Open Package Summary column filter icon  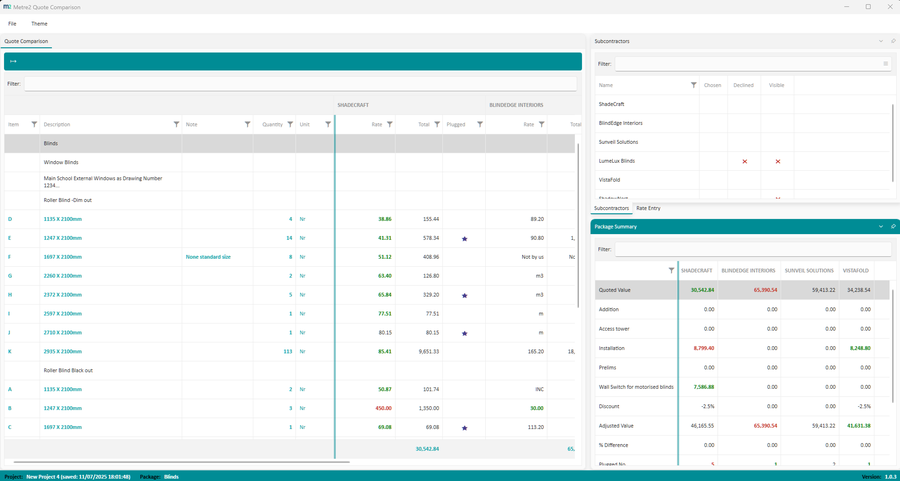tap(672, 270)
